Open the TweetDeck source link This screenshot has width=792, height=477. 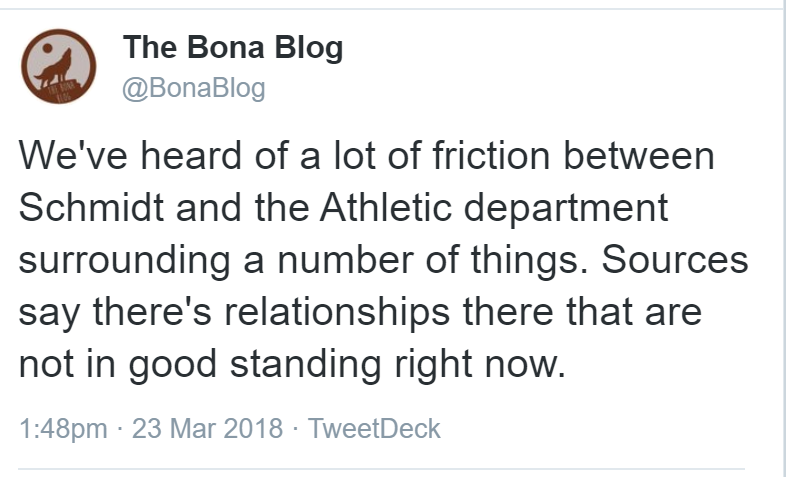374,428
